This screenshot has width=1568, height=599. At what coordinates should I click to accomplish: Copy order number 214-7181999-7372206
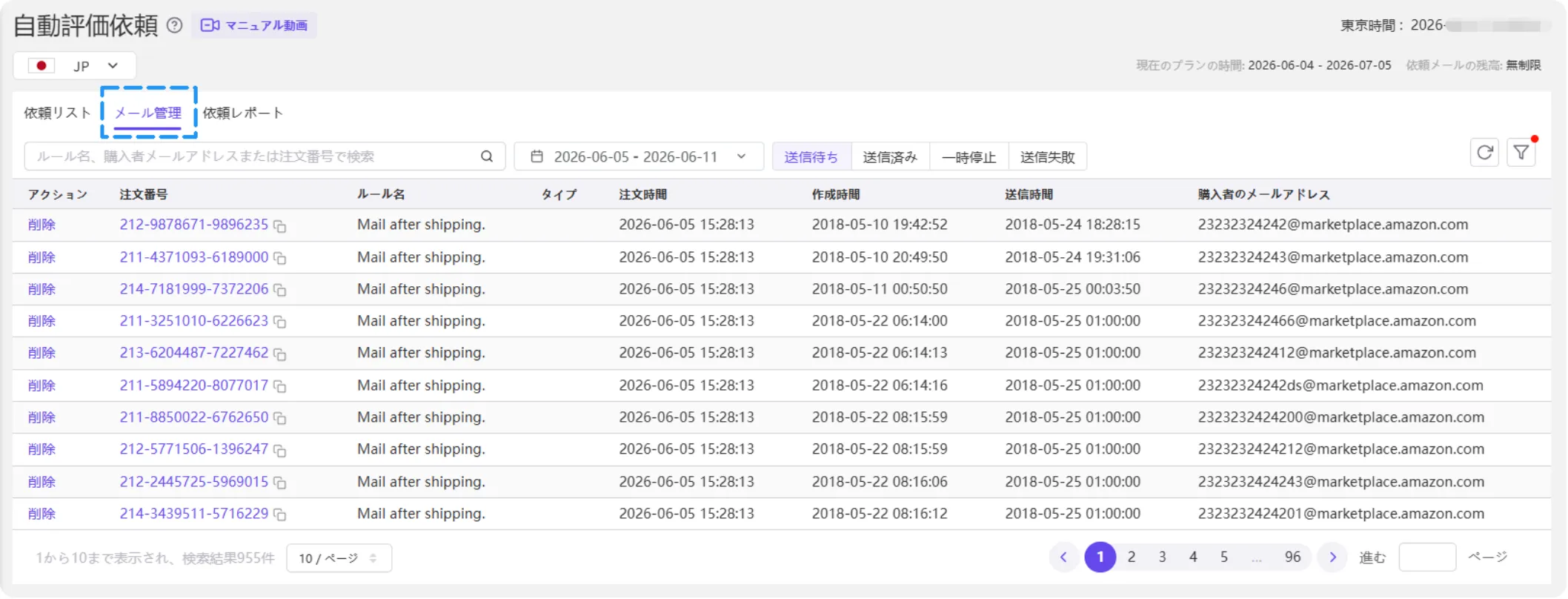(280, 290)
